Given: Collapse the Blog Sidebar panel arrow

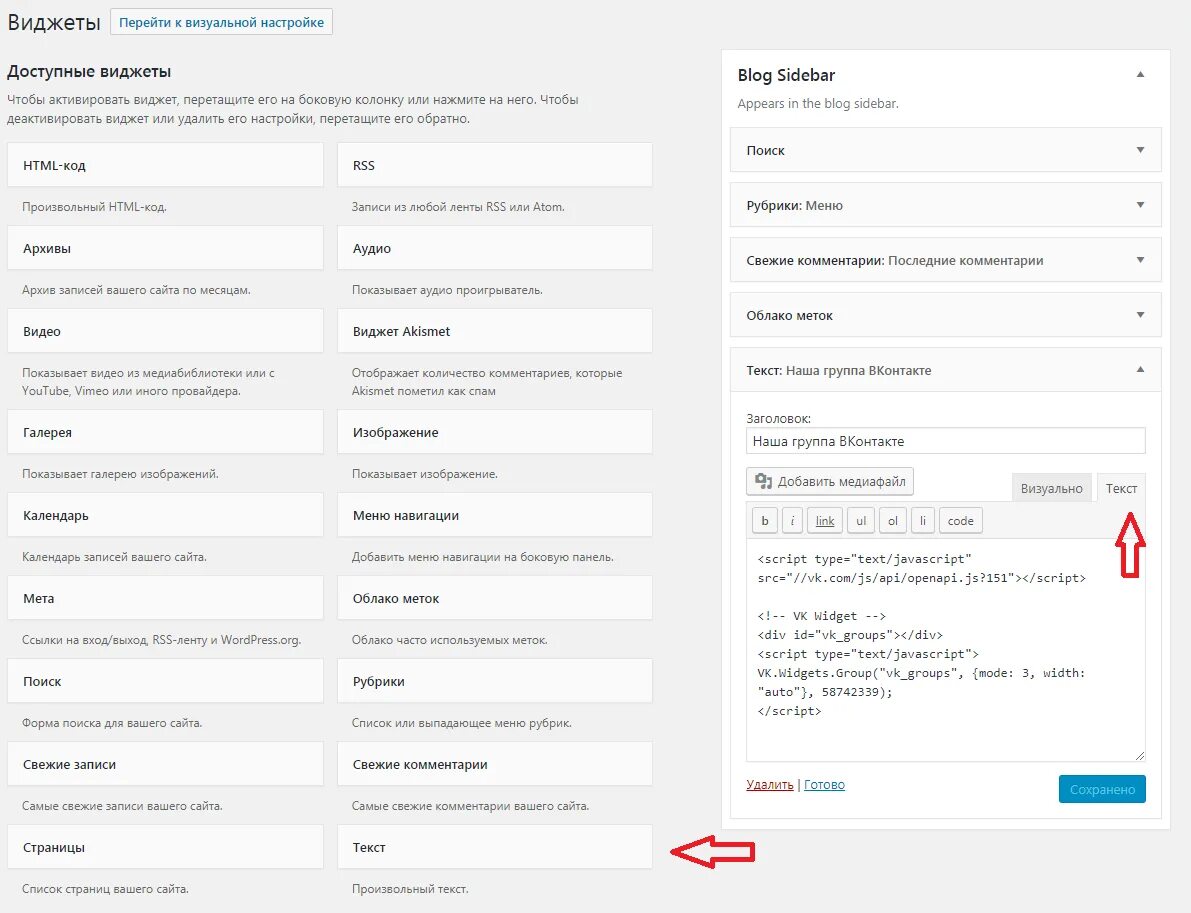Looking at the screenshot, I should pyautogui.click(x=1140, y=75).
